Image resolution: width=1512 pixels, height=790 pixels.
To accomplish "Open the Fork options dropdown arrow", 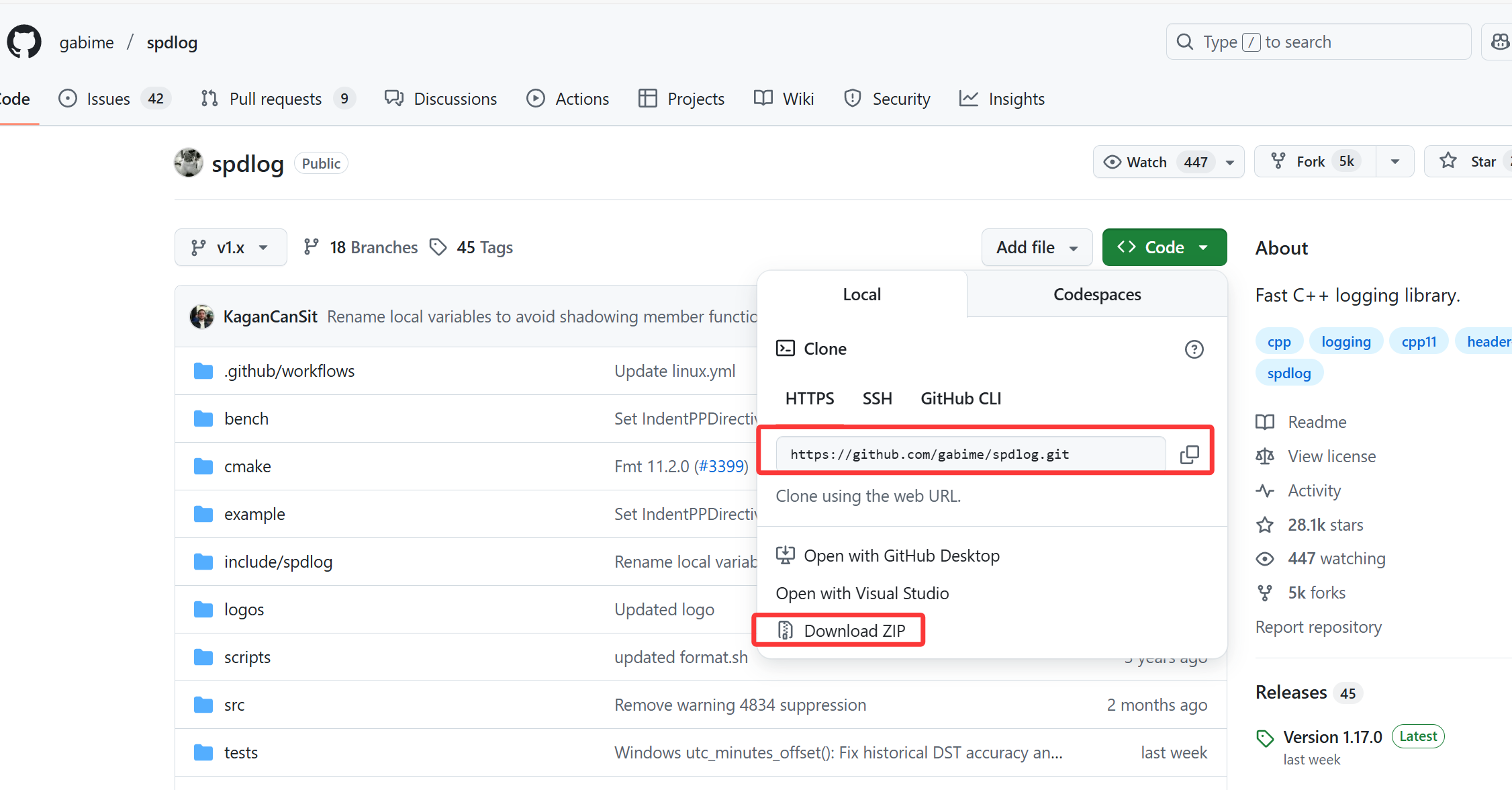I will (x=1395, y=162).
